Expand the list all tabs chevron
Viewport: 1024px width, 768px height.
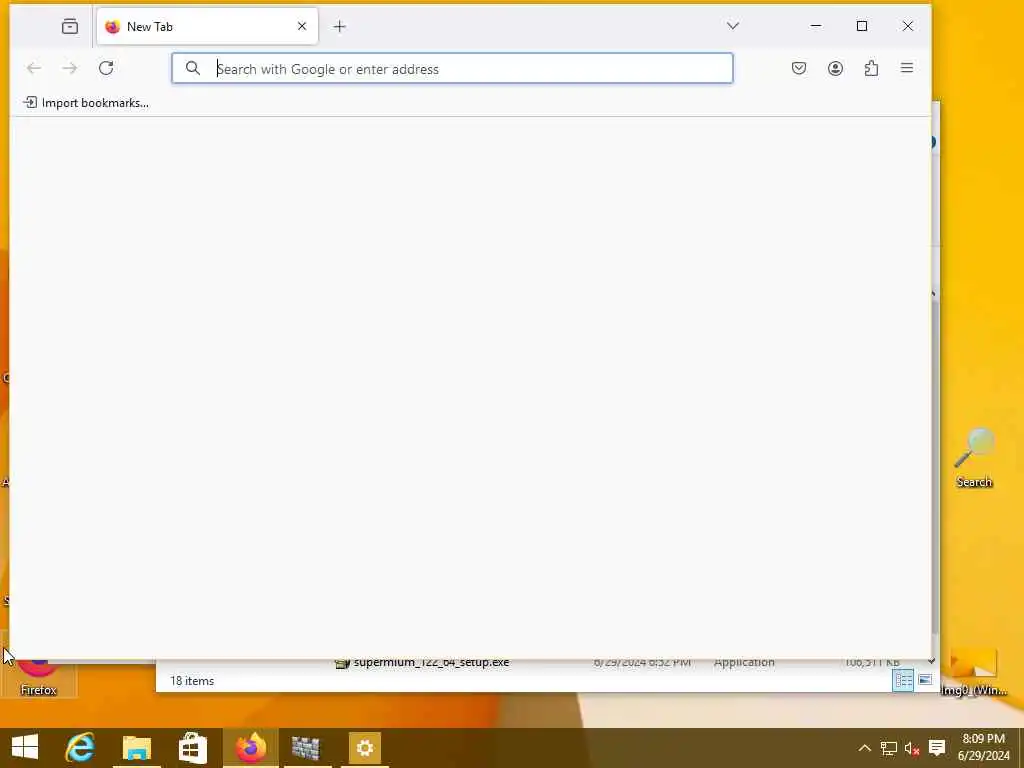point(733,26)
